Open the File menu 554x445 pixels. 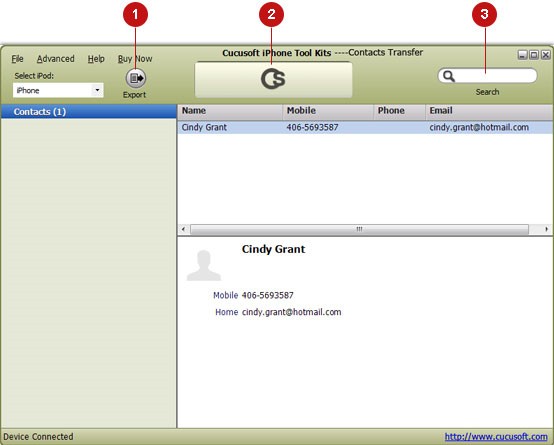[x=17, y=59]
